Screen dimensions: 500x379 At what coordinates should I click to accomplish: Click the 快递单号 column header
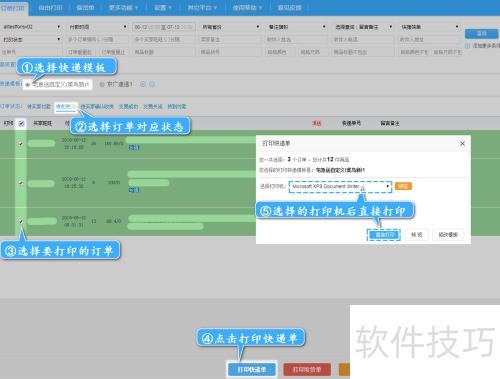click(x=351, y=123)
